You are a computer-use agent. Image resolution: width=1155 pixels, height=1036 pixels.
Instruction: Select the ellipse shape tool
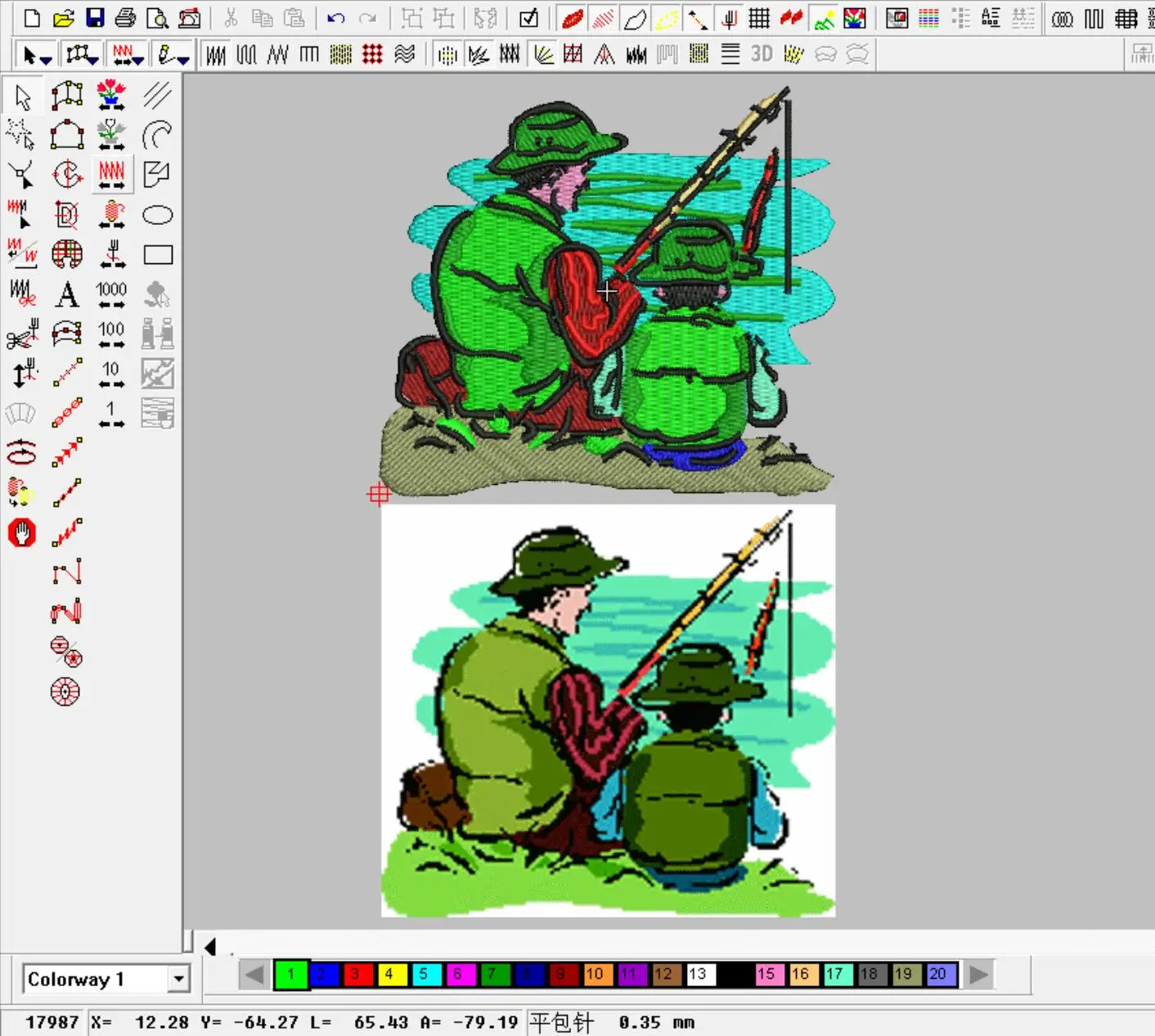157,215
